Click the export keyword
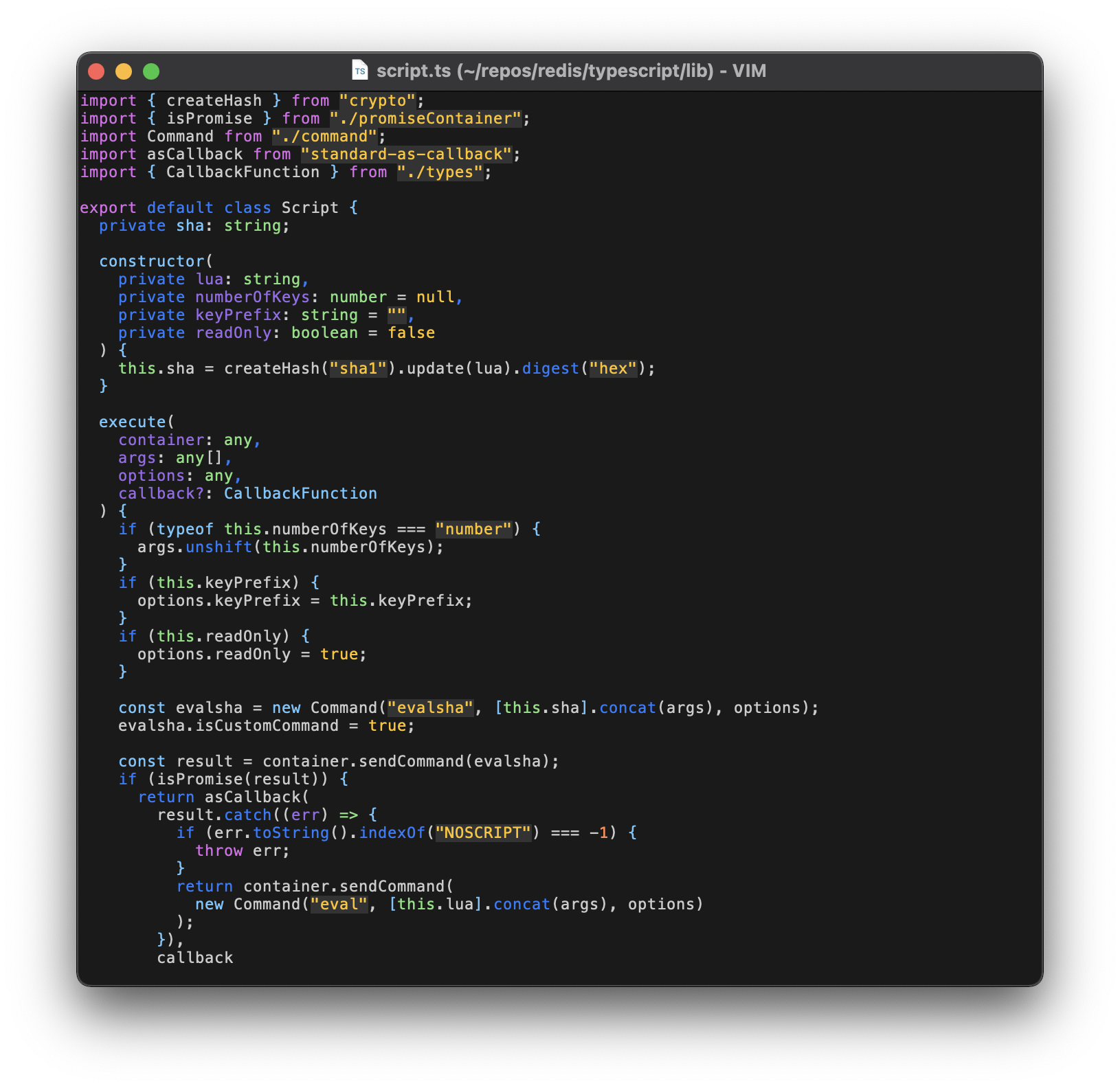 point(108,208)
